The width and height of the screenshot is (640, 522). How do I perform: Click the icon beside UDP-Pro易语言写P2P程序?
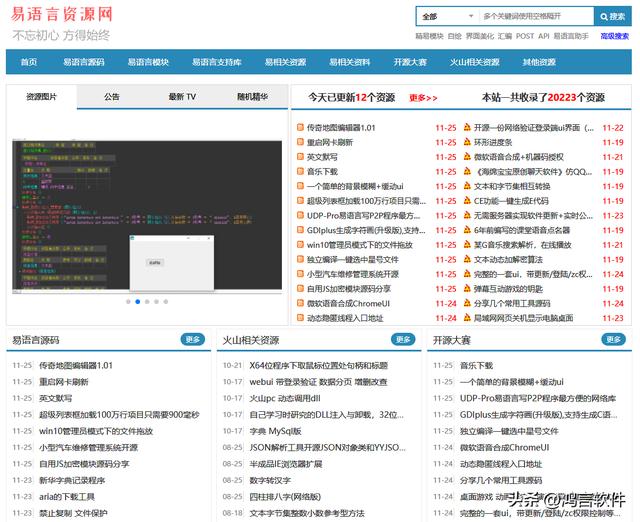click(x=300, y=215)
